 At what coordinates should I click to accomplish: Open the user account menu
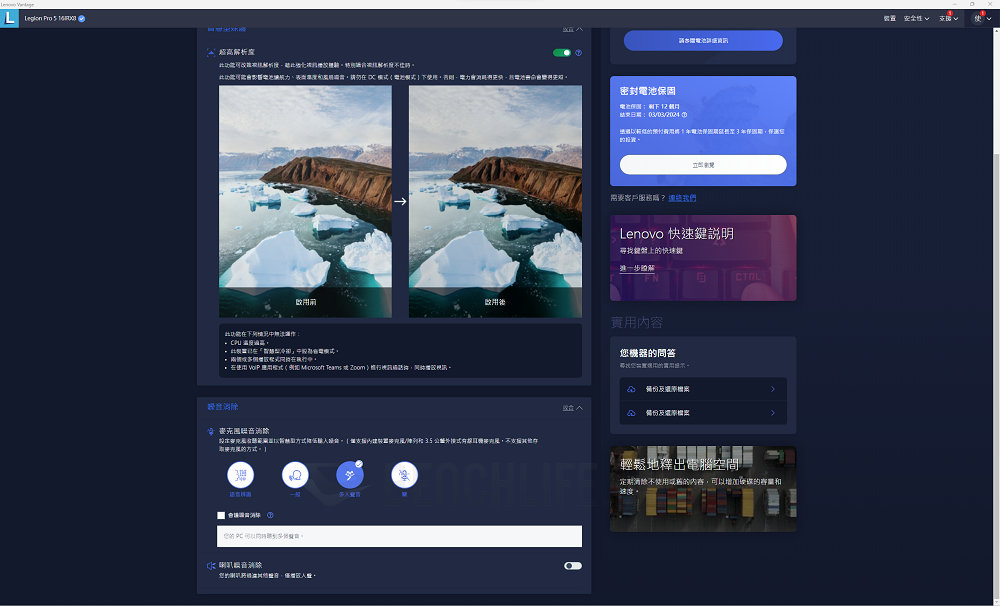click(982, 18)
